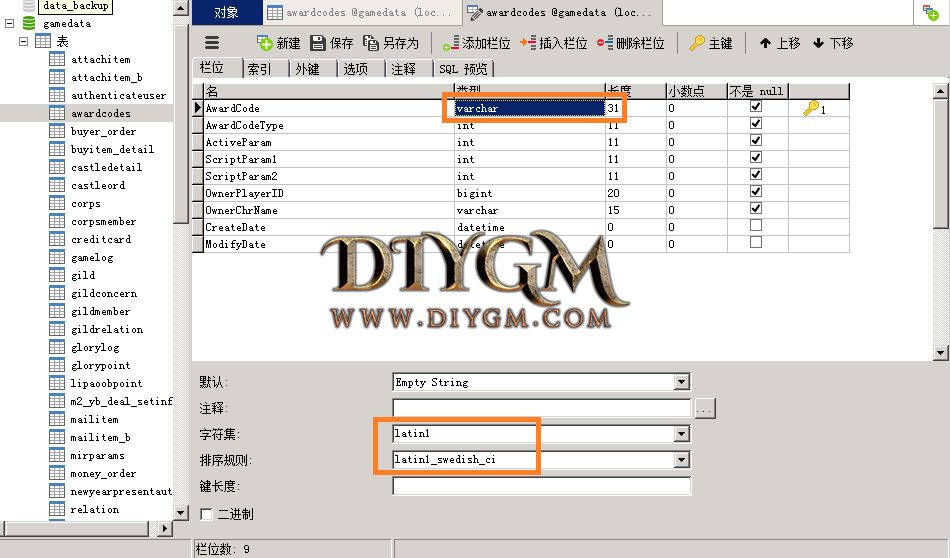Click the 键长度 key length input field
Screen dimensions: 950x558
(x=542, y=486)
